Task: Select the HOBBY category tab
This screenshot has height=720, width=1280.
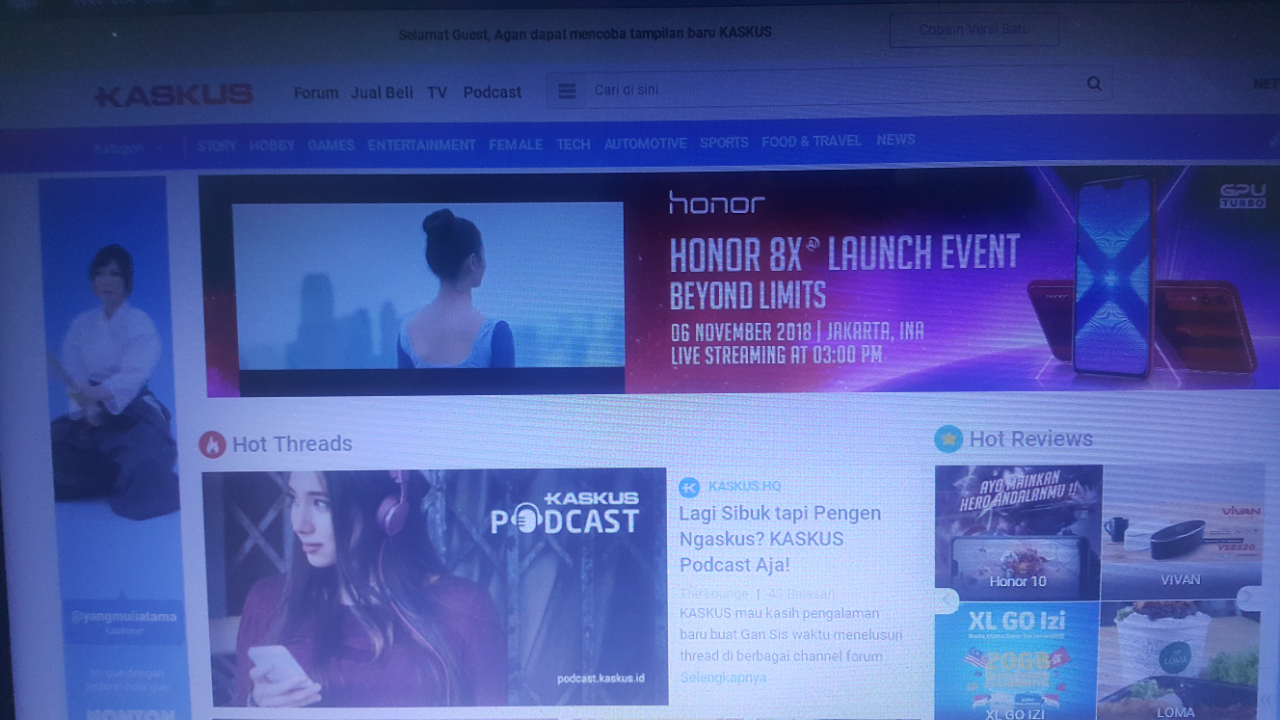Action: click(272, 146)
